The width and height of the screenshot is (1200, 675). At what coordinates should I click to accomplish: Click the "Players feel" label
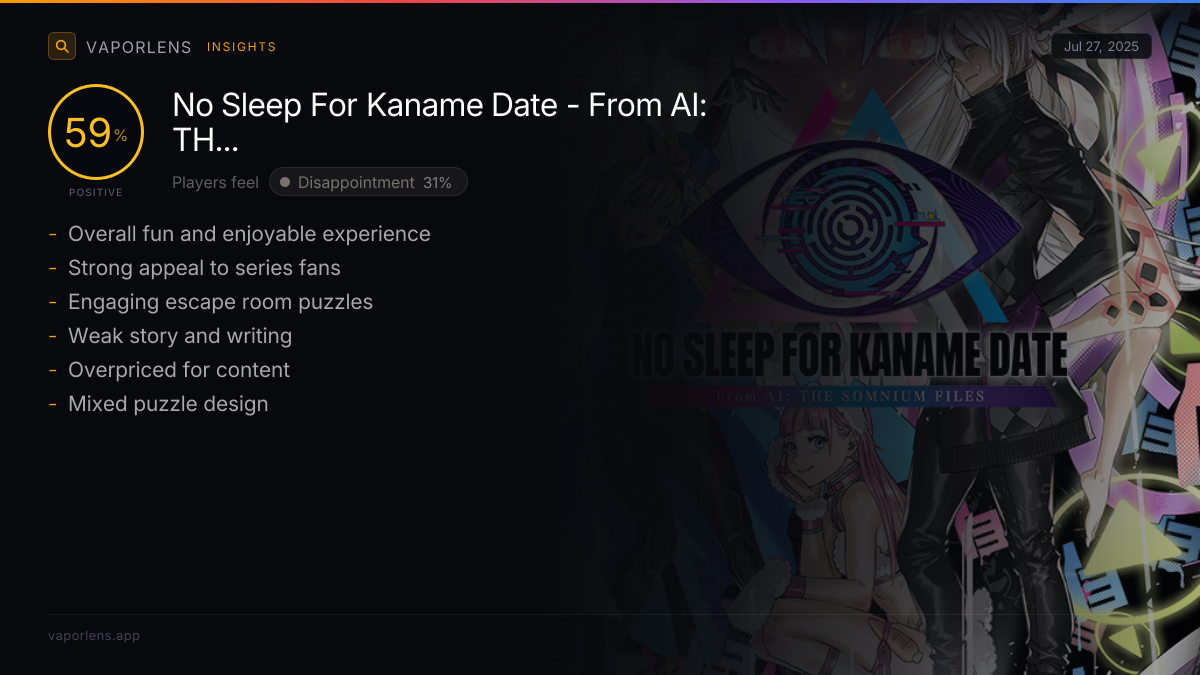click(215, 182)
